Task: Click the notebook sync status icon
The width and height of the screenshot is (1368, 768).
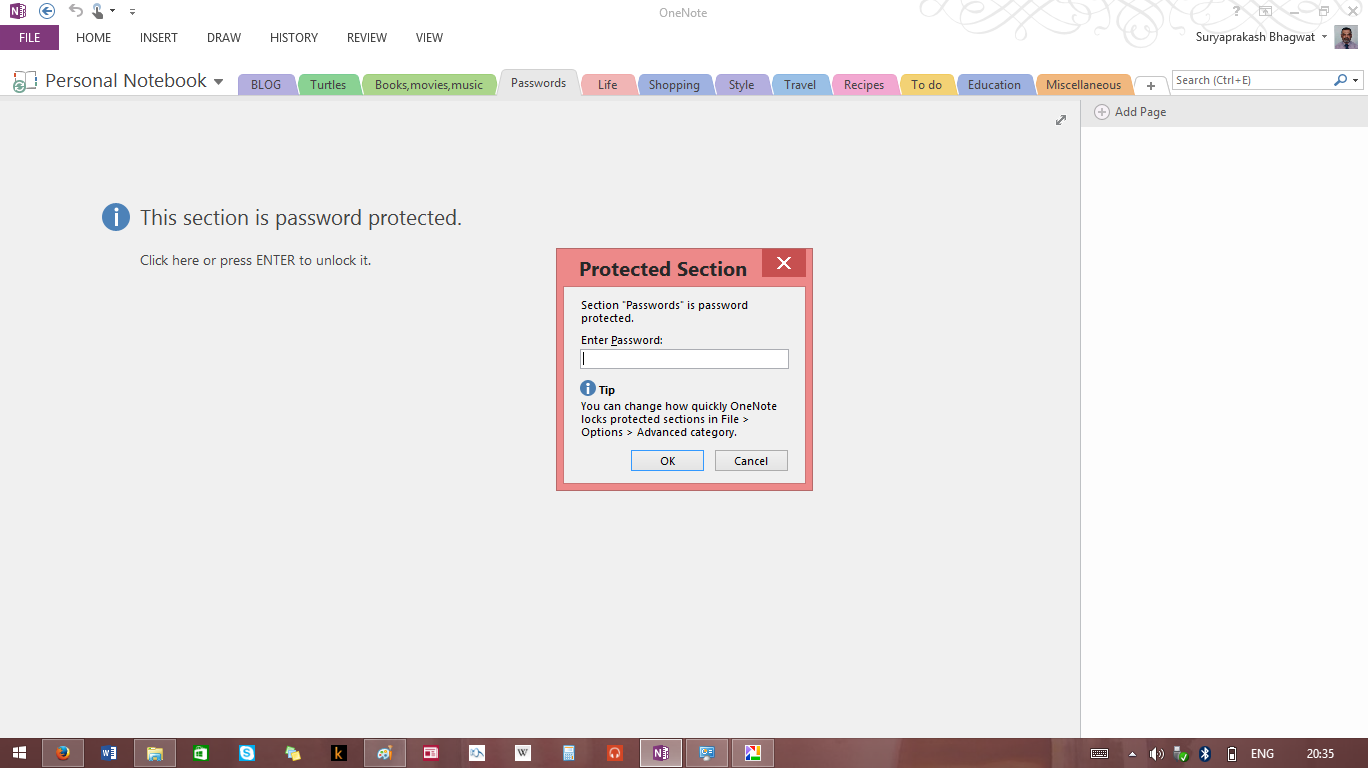Action: coord(24,82)
